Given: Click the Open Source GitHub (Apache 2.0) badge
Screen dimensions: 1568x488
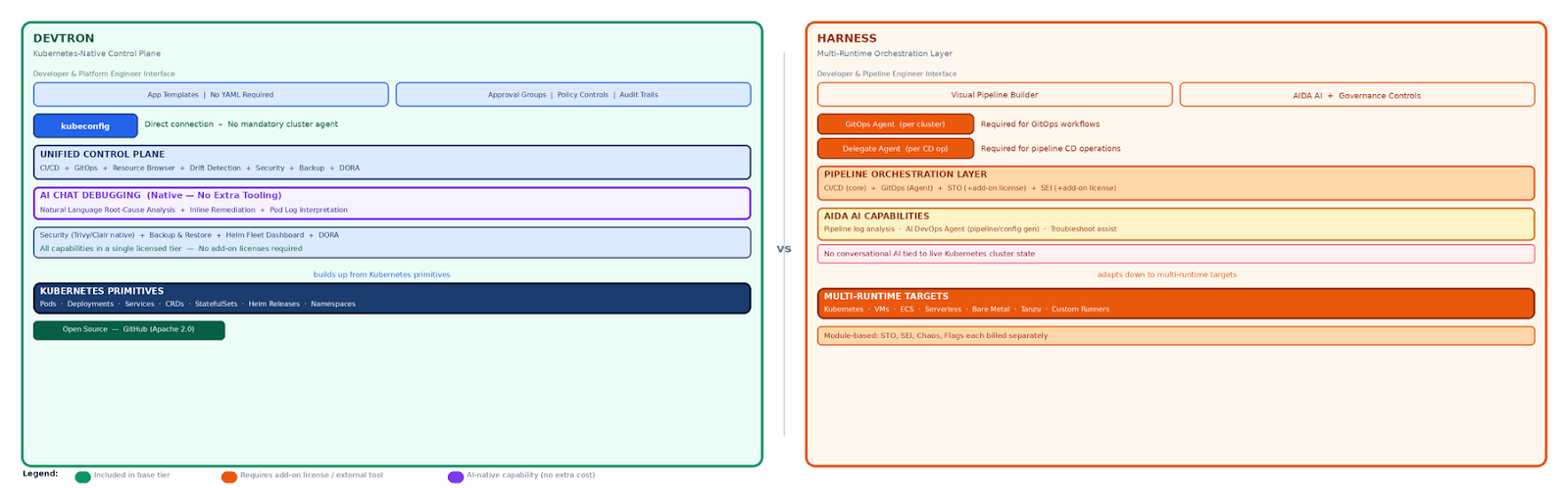Looking at the screenshot, I should (128, 330).
